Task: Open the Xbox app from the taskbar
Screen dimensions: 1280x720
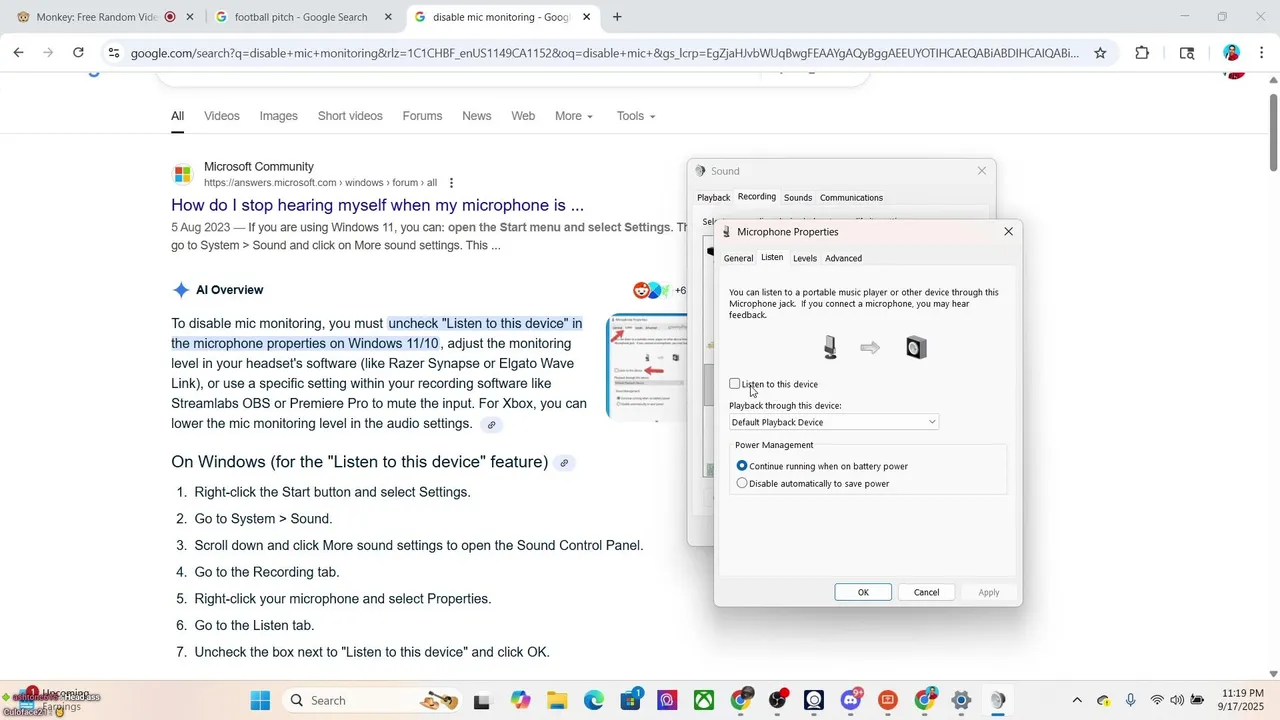Action: click(x=704, y=700)
